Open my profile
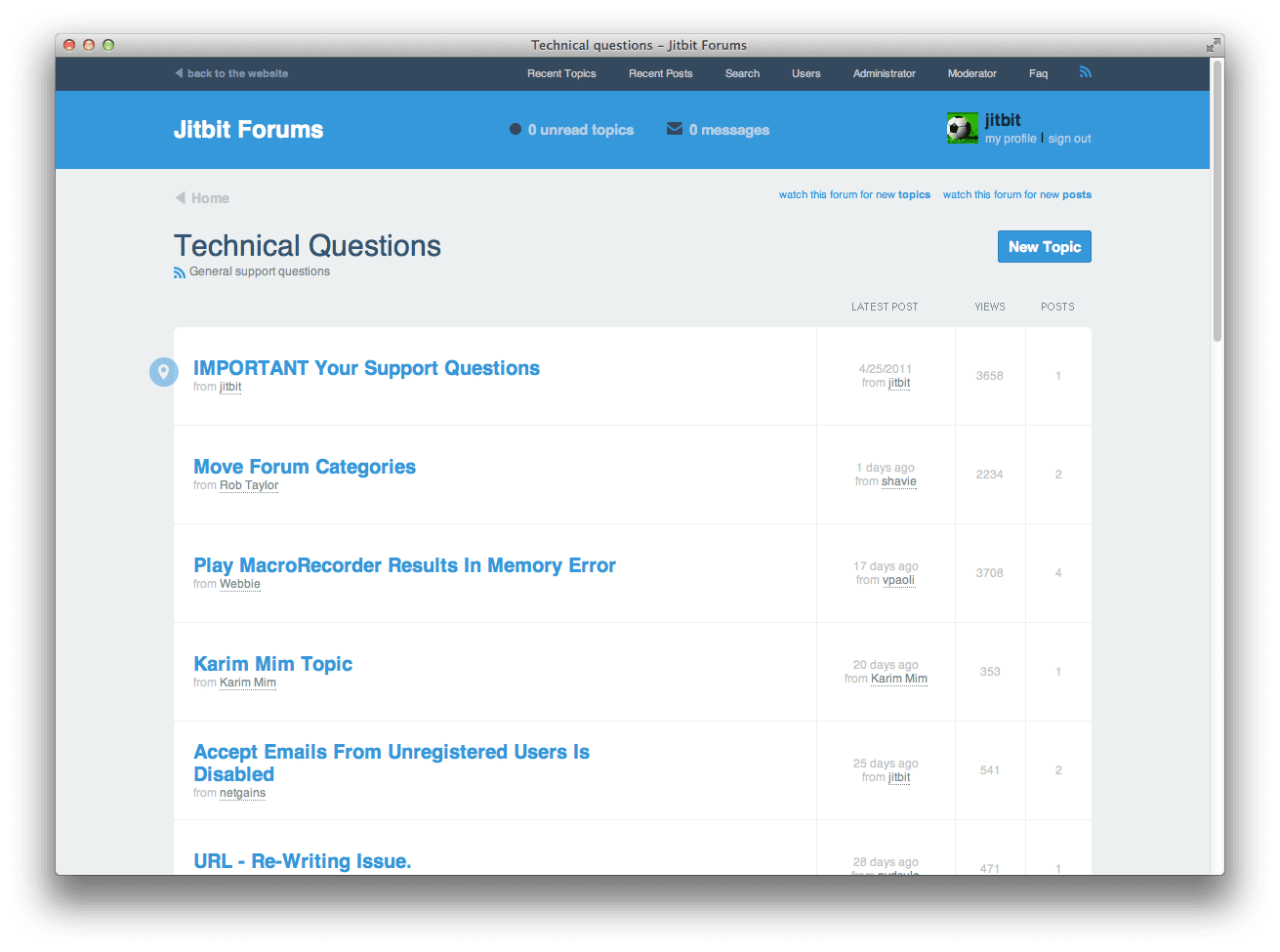The image size is (1280, 952). tap(1012, 139)
